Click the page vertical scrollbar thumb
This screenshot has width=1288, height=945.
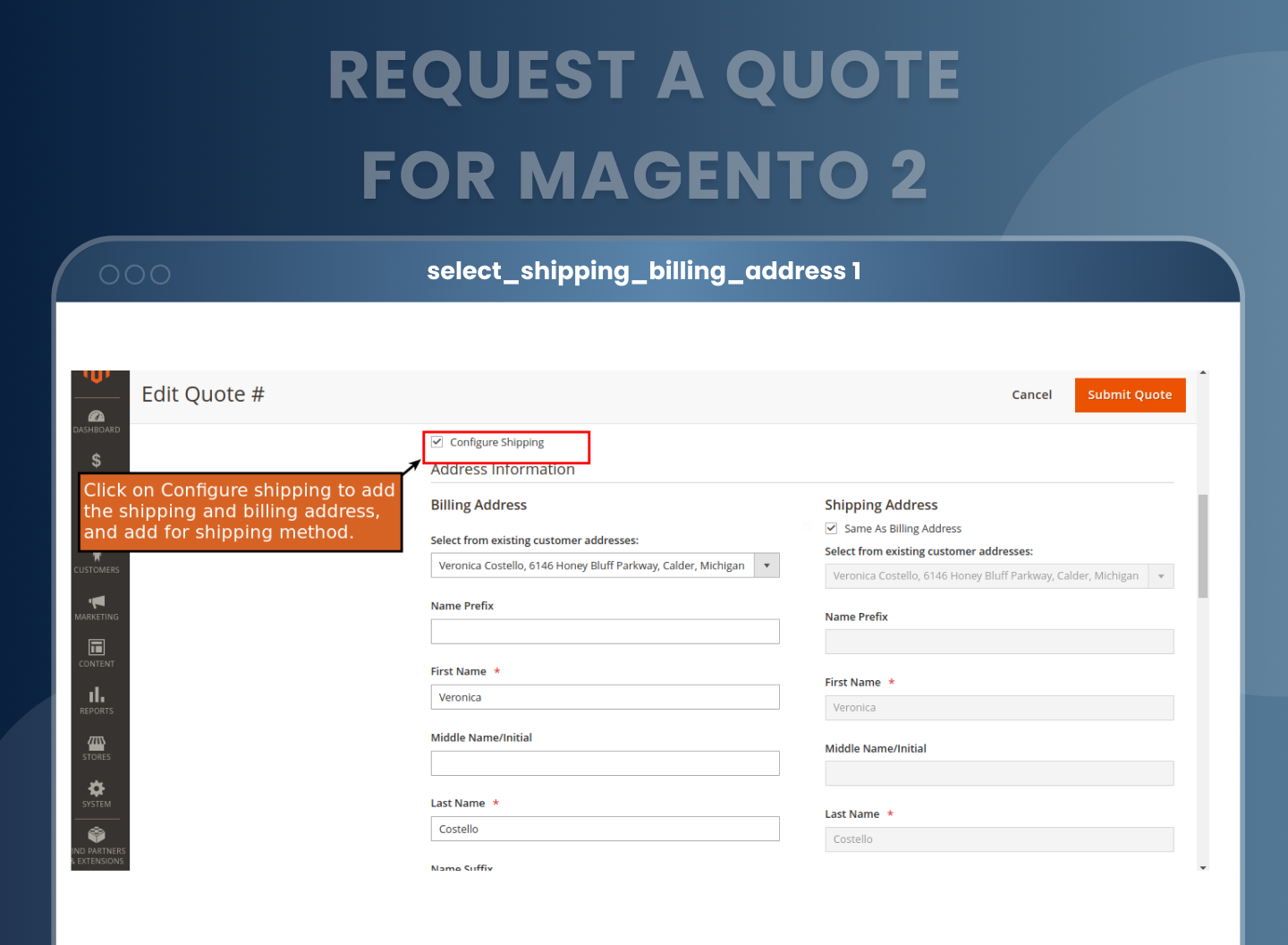[1203, 544]
